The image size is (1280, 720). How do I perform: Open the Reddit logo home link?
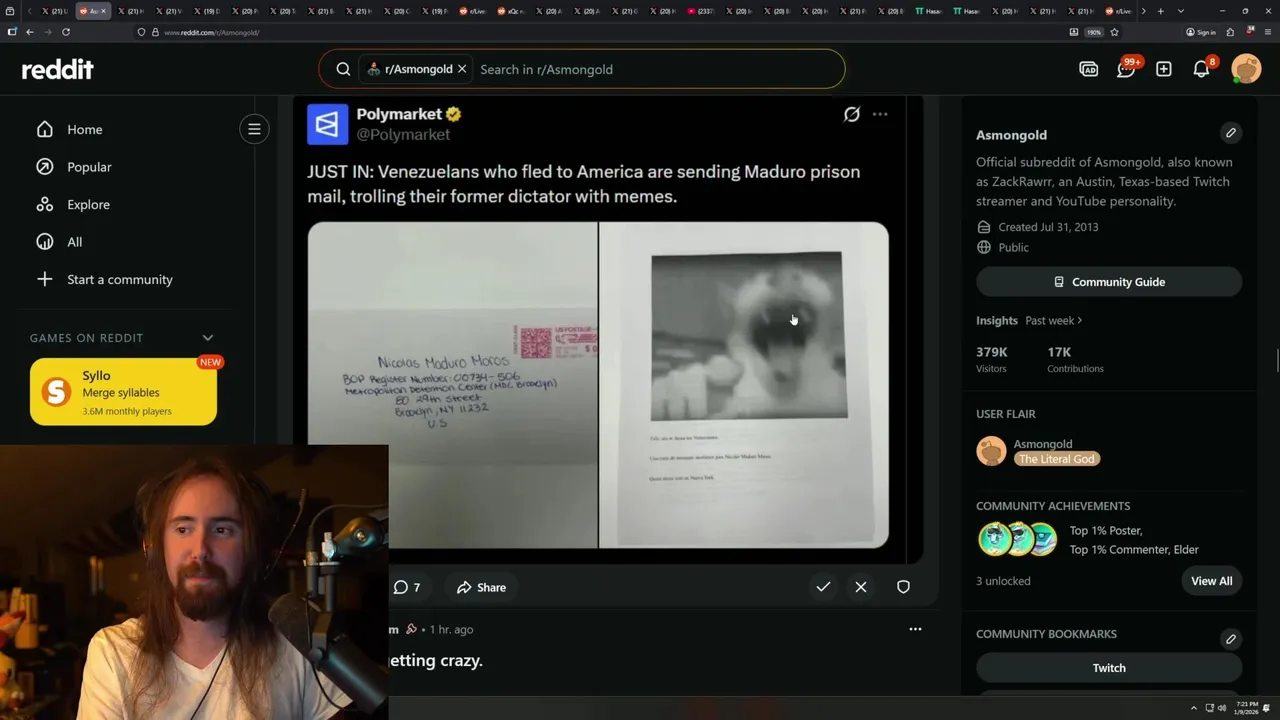click(58, 69)
